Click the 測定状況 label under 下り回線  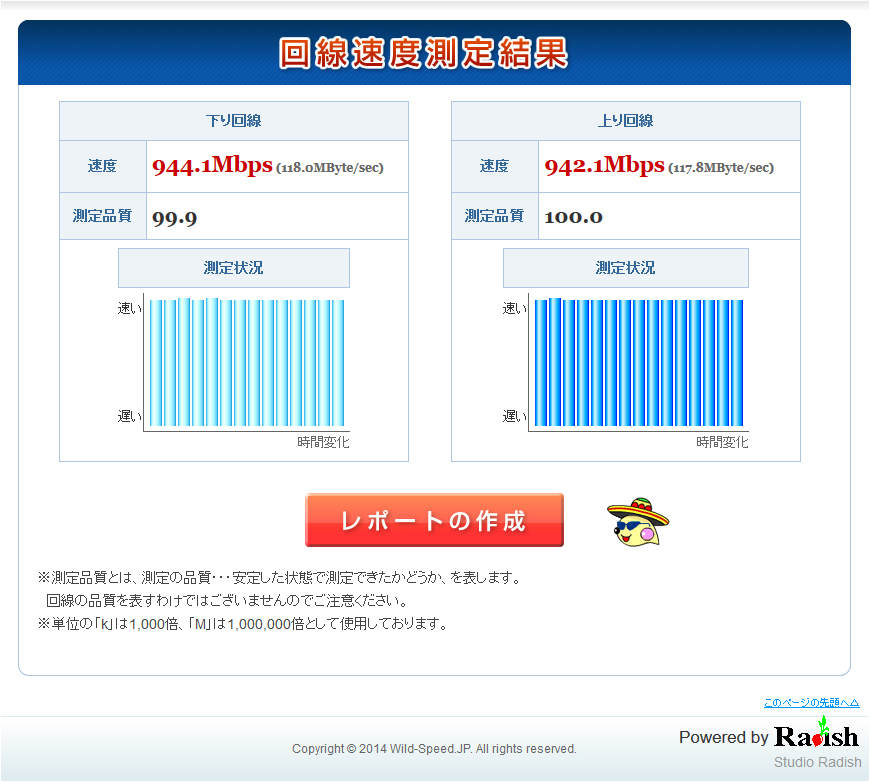[x=233, y=268]
